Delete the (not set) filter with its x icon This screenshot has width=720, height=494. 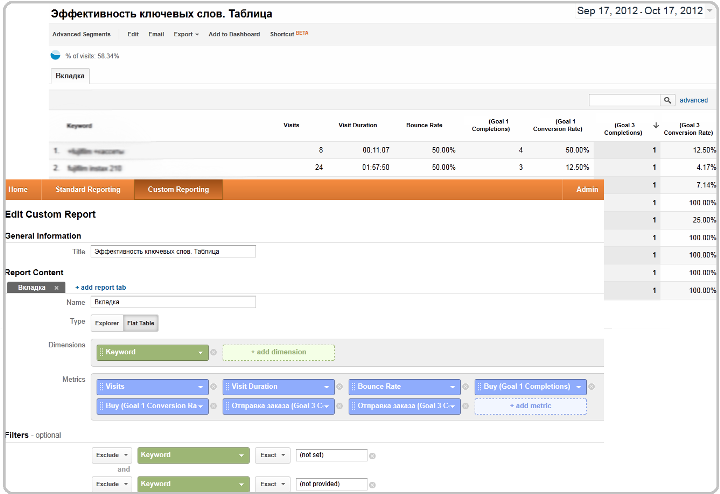(372, 456)
